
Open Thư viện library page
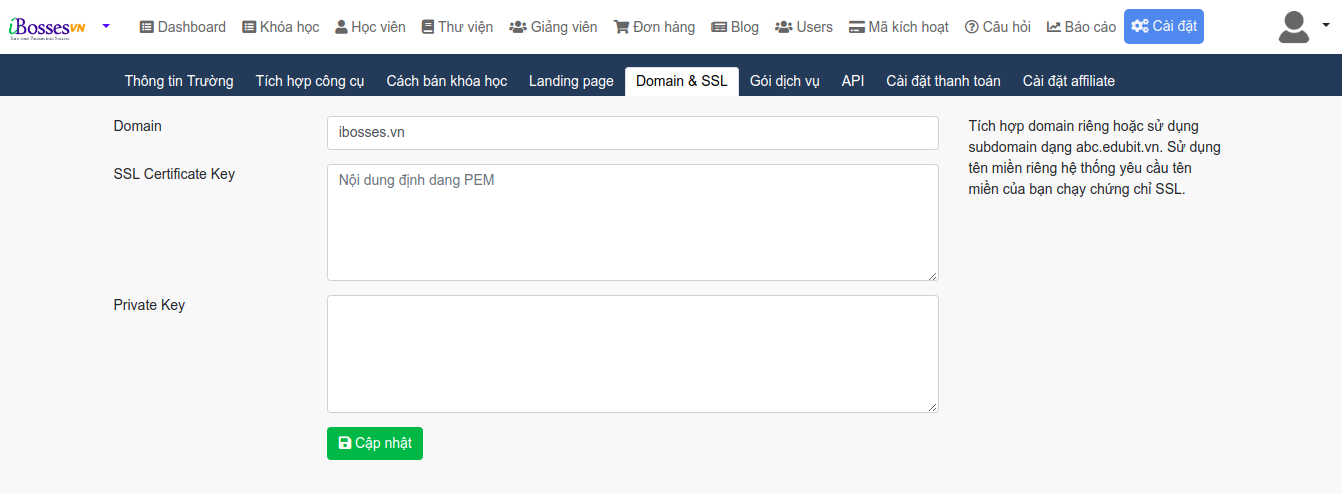click(457, 27)
